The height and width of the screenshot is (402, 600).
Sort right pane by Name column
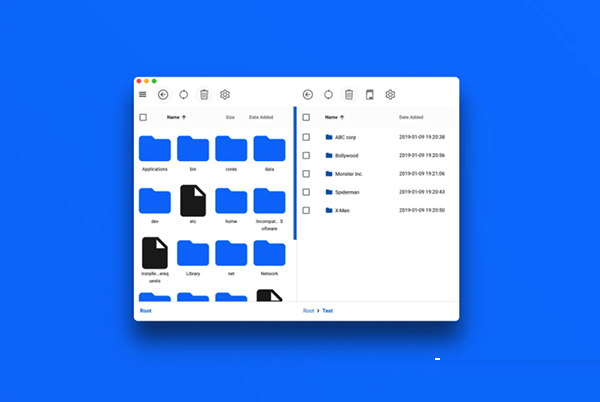(334, 117)
